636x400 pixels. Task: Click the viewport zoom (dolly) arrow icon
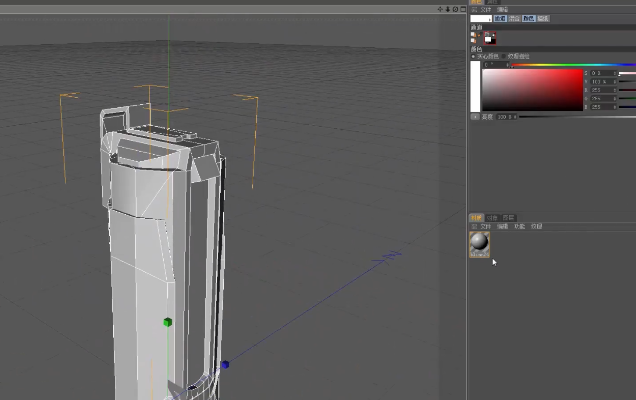pos(447,9)
